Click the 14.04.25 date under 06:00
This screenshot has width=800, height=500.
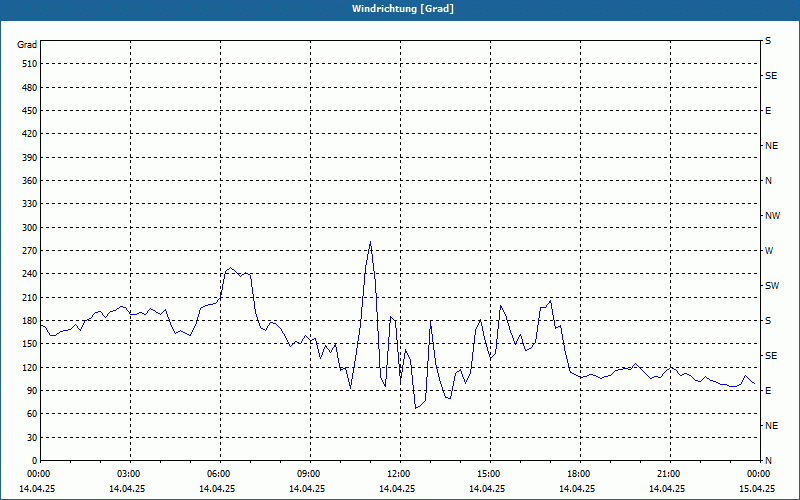(x=217, y=489)
